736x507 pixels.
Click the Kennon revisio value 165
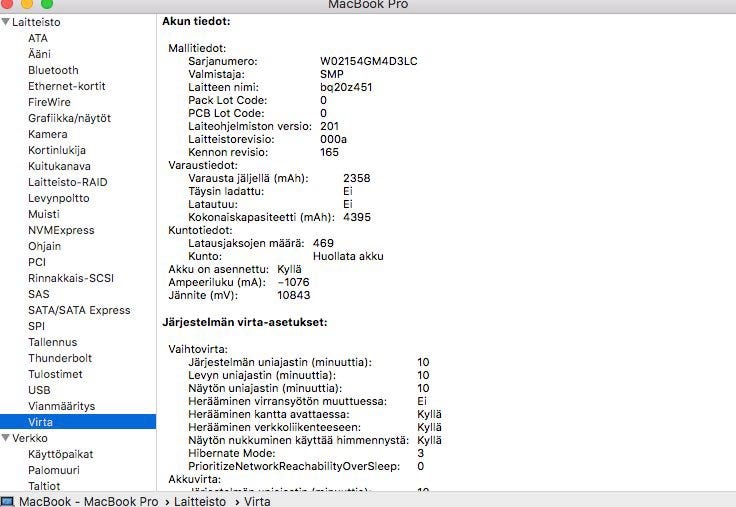[330, 152]
